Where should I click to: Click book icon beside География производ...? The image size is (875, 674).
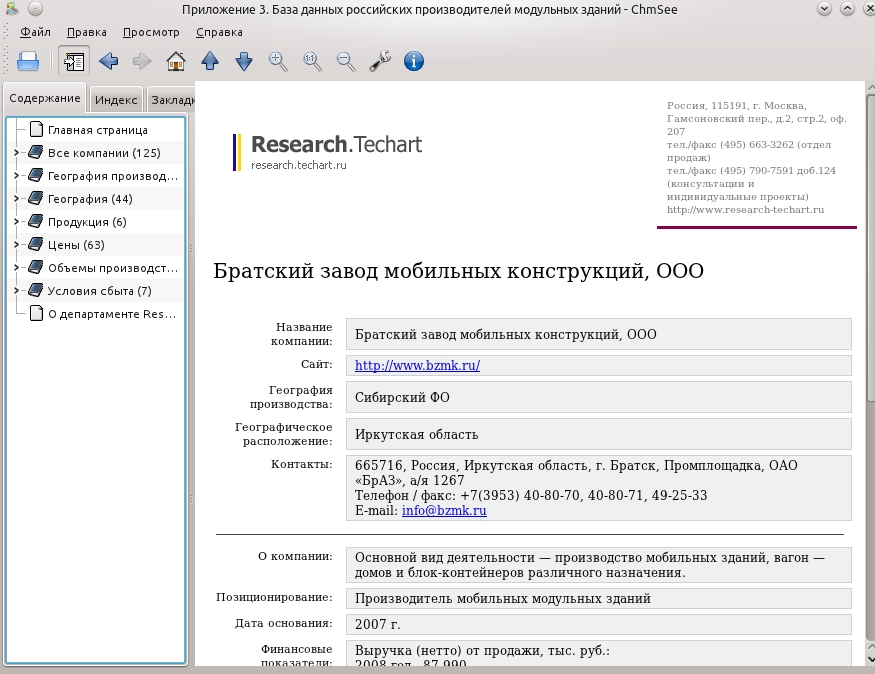point(36,175)
